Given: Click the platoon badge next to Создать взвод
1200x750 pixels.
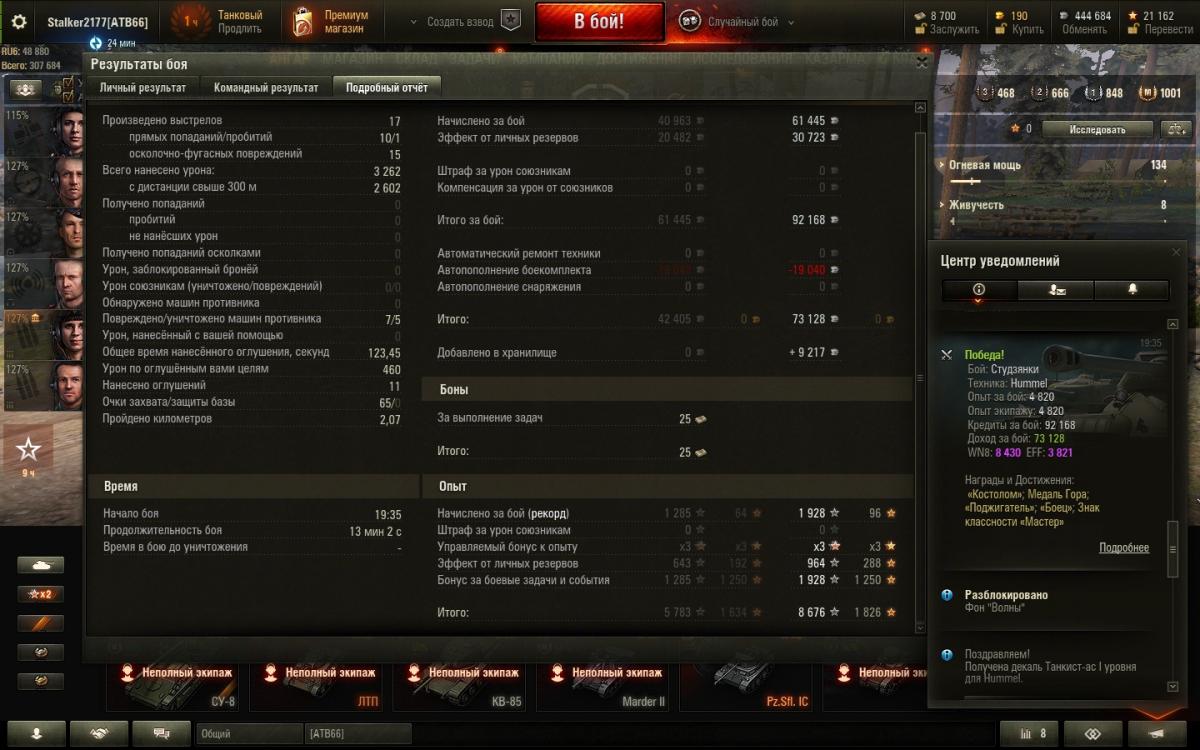Looking at the screenshot, I should click(511, 21).
